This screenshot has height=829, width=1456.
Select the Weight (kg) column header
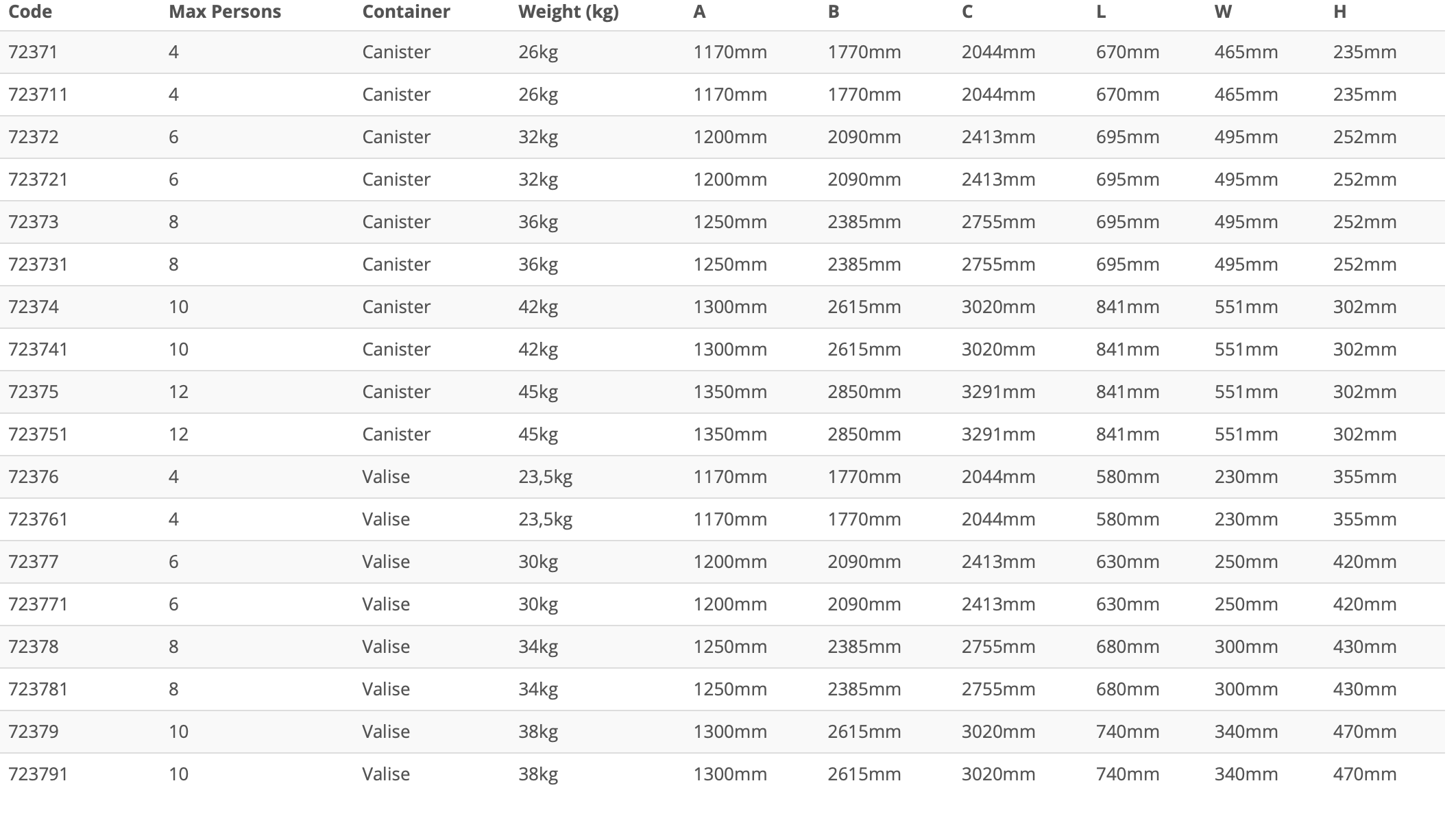(x=568, y=12)
